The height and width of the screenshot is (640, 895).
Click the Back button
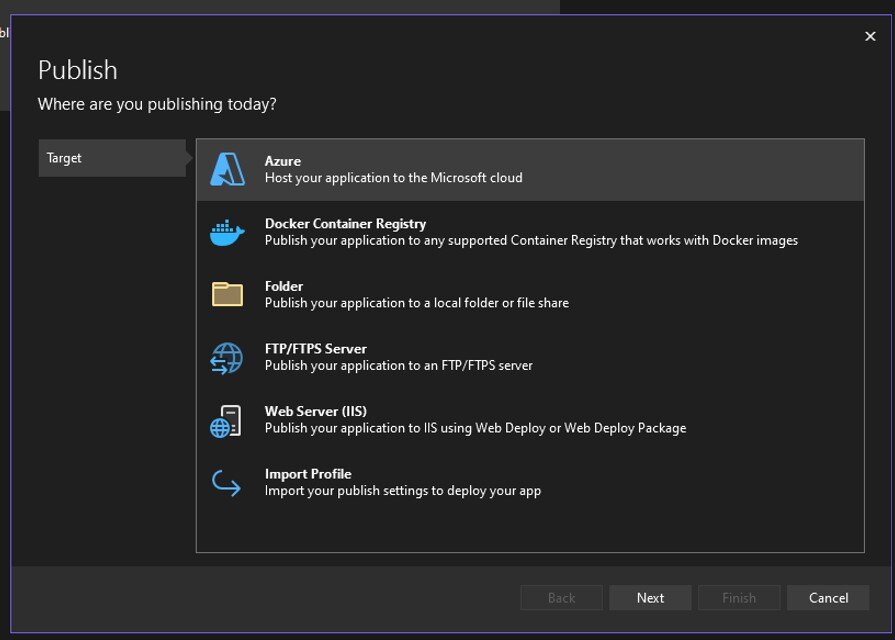tap(561, 597)
